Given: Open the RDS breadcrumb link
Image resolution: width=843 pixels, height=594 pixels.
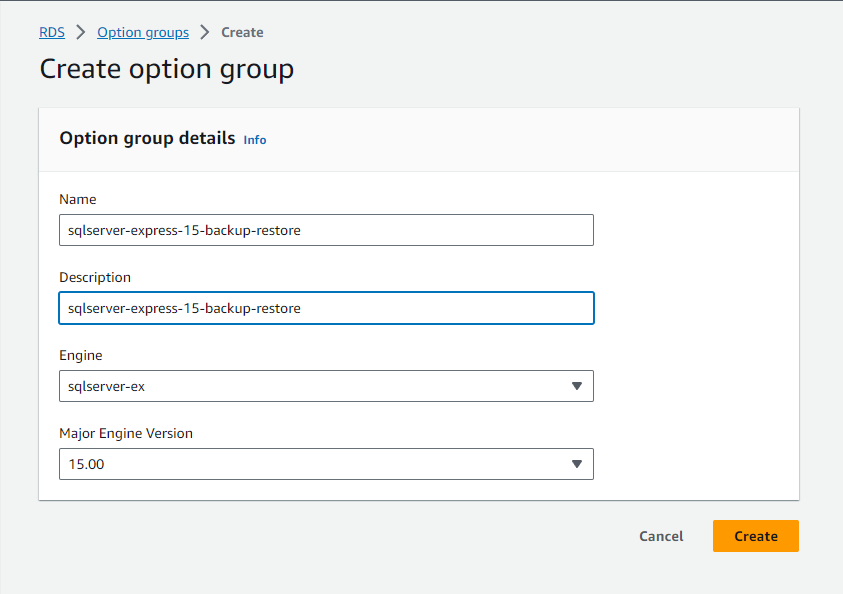Looking at the screenshot, I should 52,32.
